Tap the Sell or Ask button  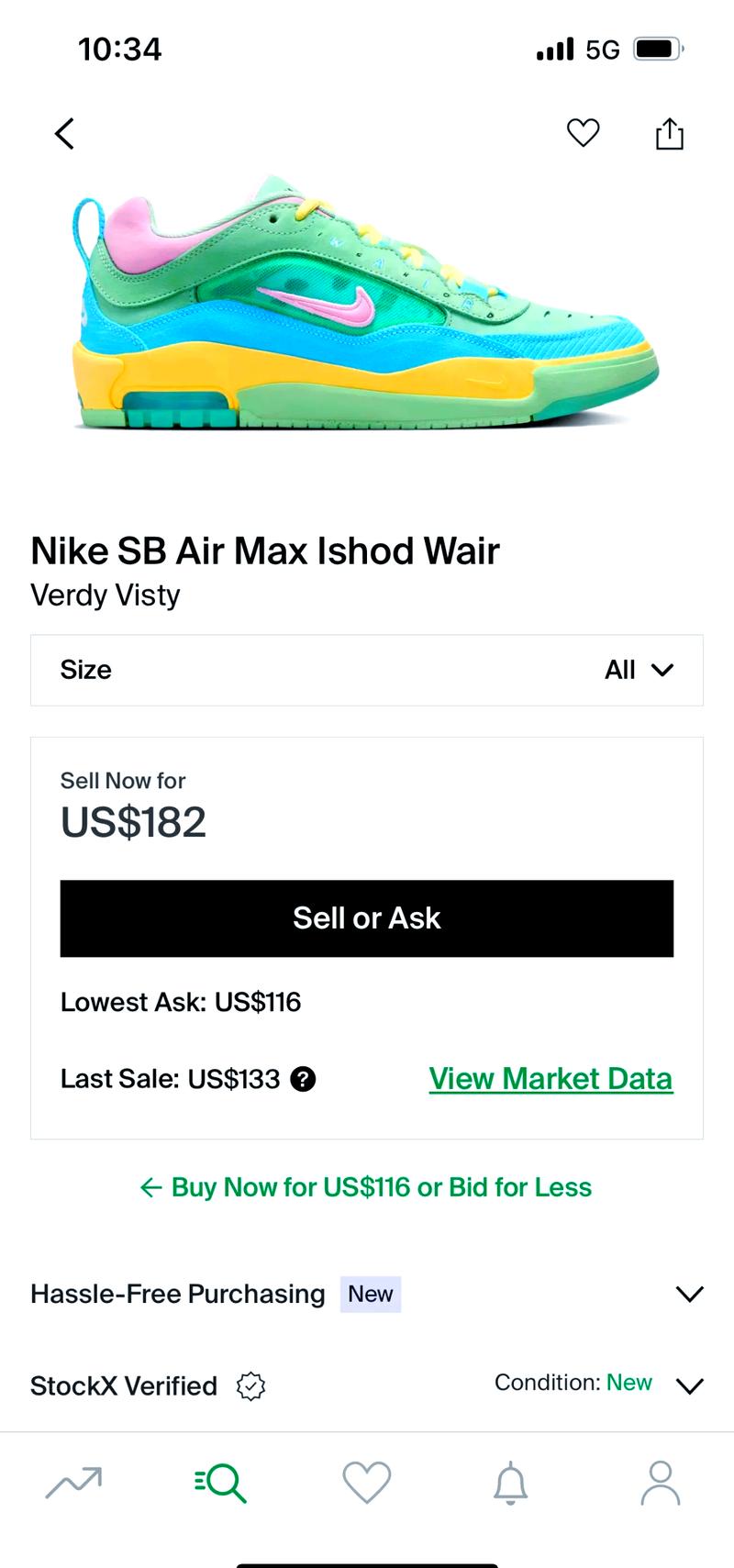pos(367,918)
